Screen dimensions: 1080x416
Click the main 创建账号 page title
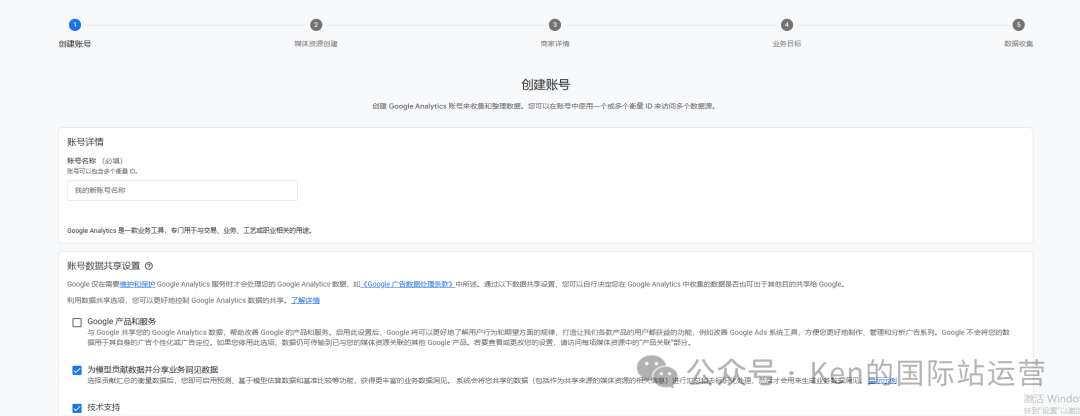[546, 85]
